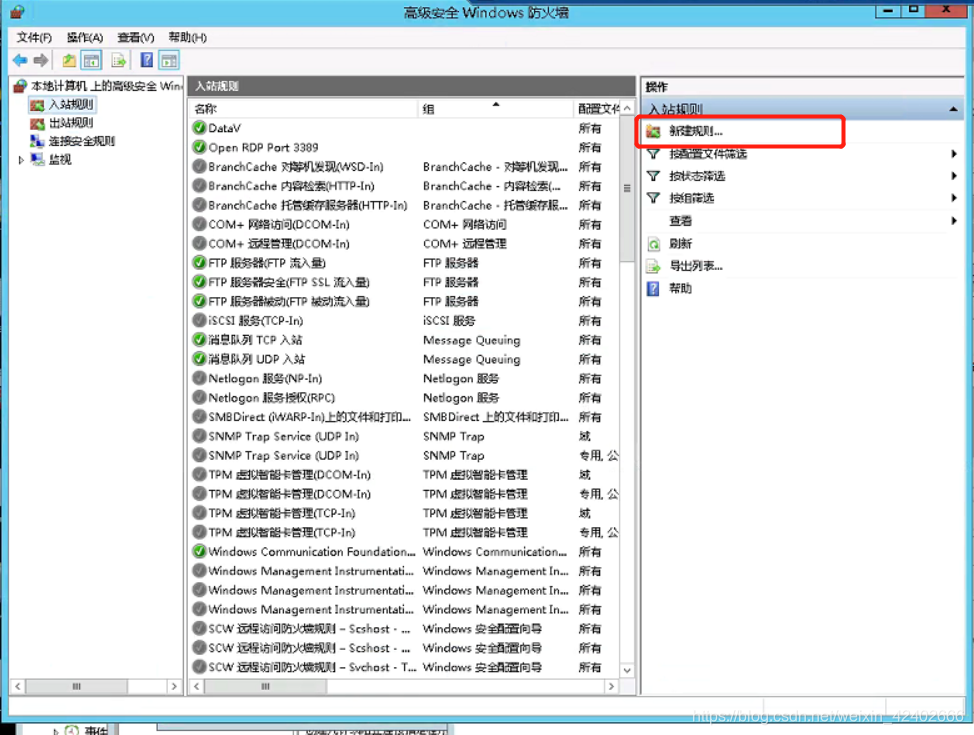Viewport: 974px width, 735px height.
Task: Click the tree pane horizontal scrollbar thumb
Action: pos(76,687)
